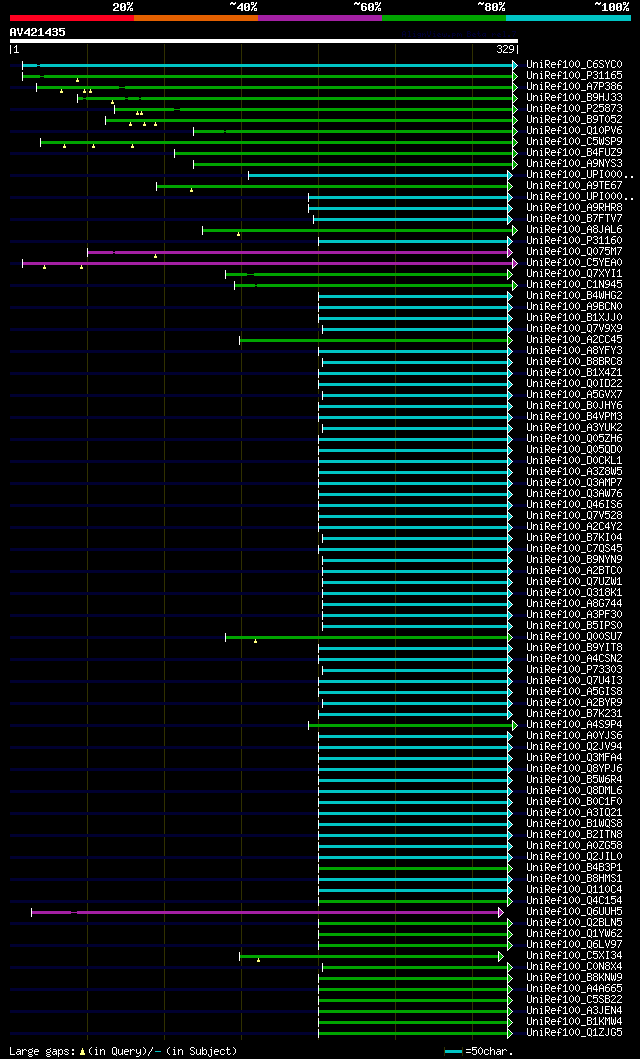Screen dimensions: 640x1059
Task: Open the UniRef100_B9T052 hit
Action: click(575, 120)
